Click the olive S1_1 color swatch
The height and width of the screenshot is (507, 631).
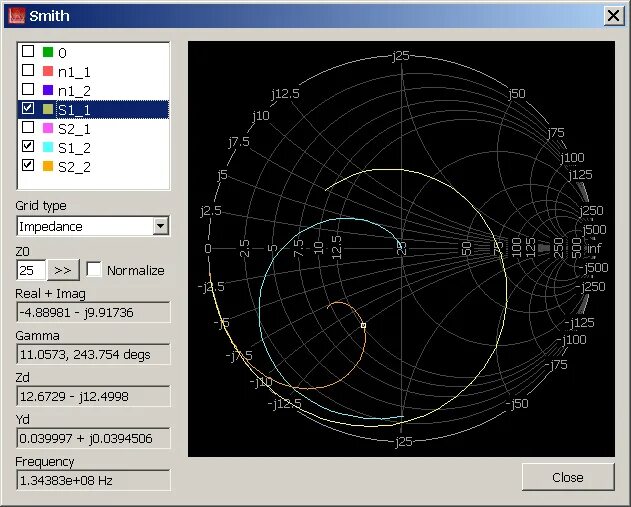point(48,109)
